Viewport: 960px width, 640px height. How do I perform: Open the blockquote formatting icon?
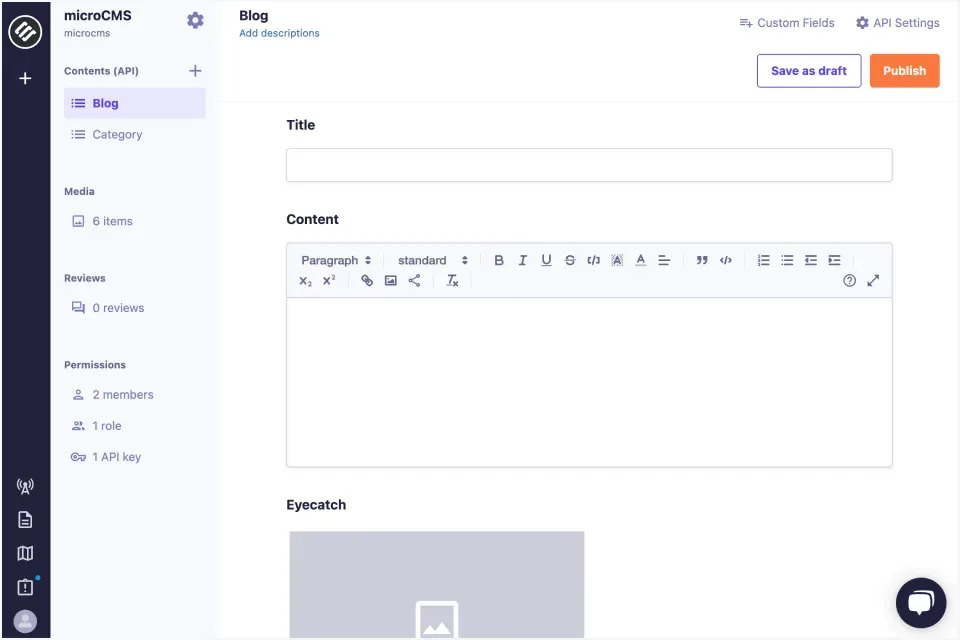click(x=701, y=260)
